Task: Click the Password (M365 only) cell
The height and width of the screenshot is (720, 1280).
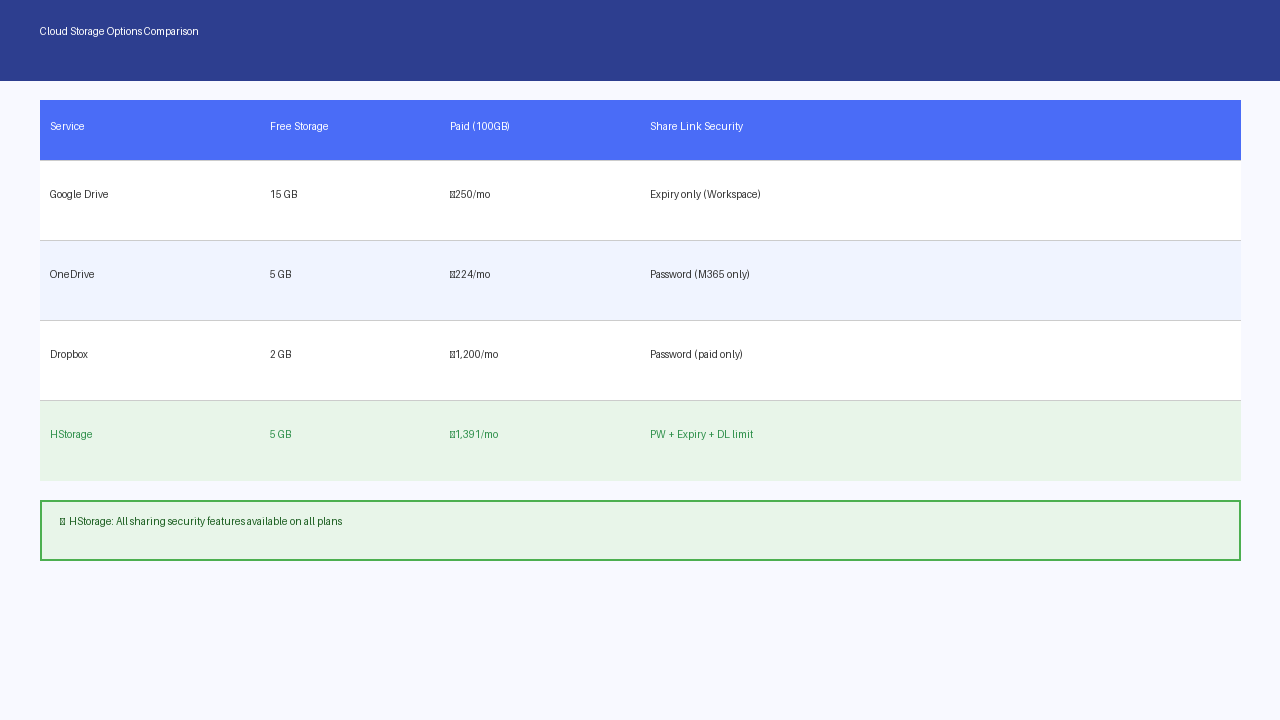Action: coord(699,275)
